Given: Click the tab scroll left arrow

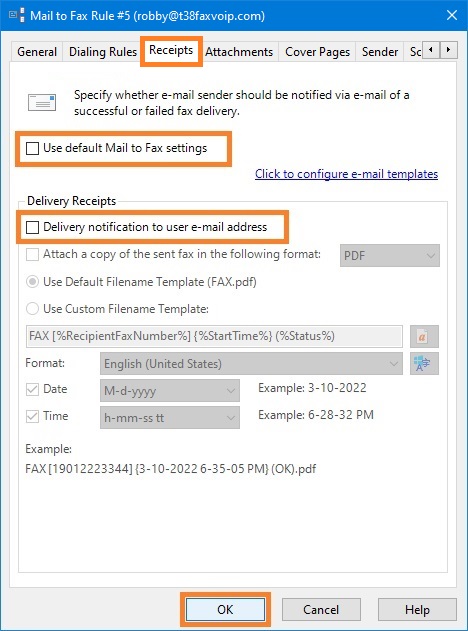Looking at the screenshot, I should pyautogui.click(x=431, y=50).
